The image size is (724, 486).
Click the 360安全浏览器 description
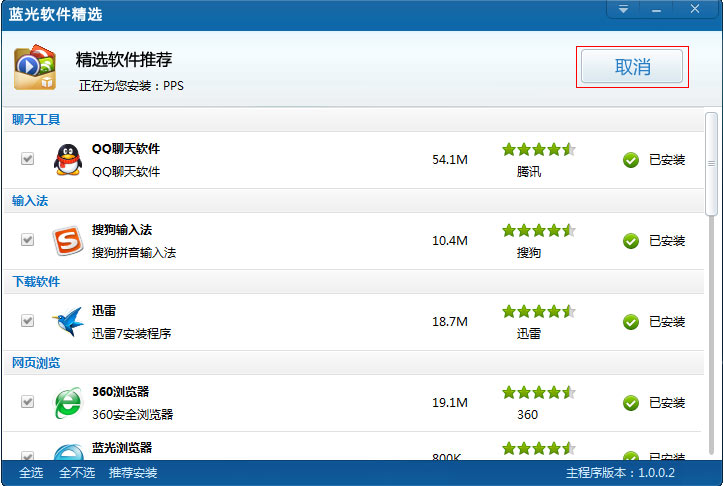133,414
